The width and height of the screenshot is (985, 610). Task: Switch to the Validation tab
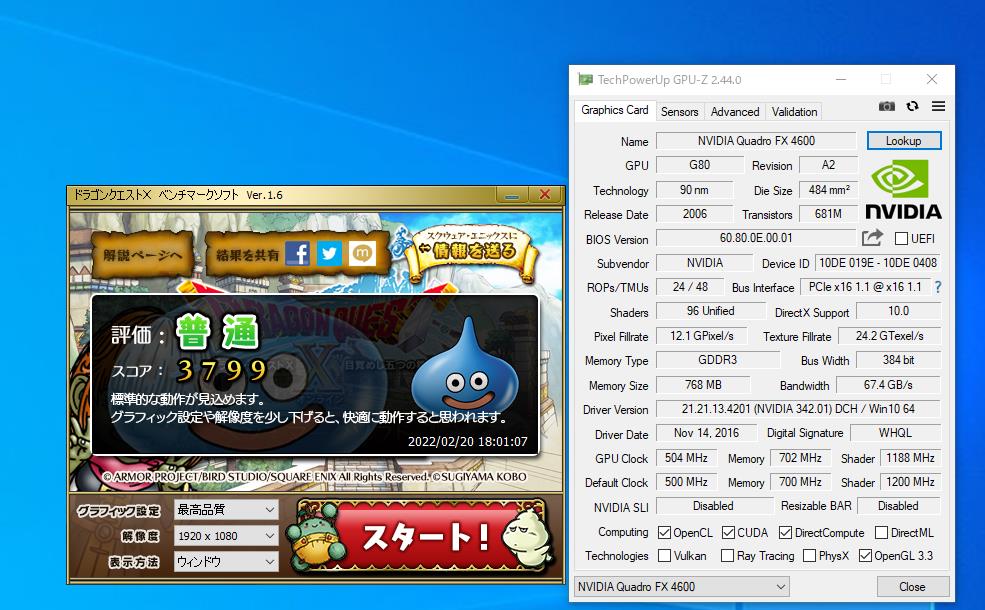794,112
